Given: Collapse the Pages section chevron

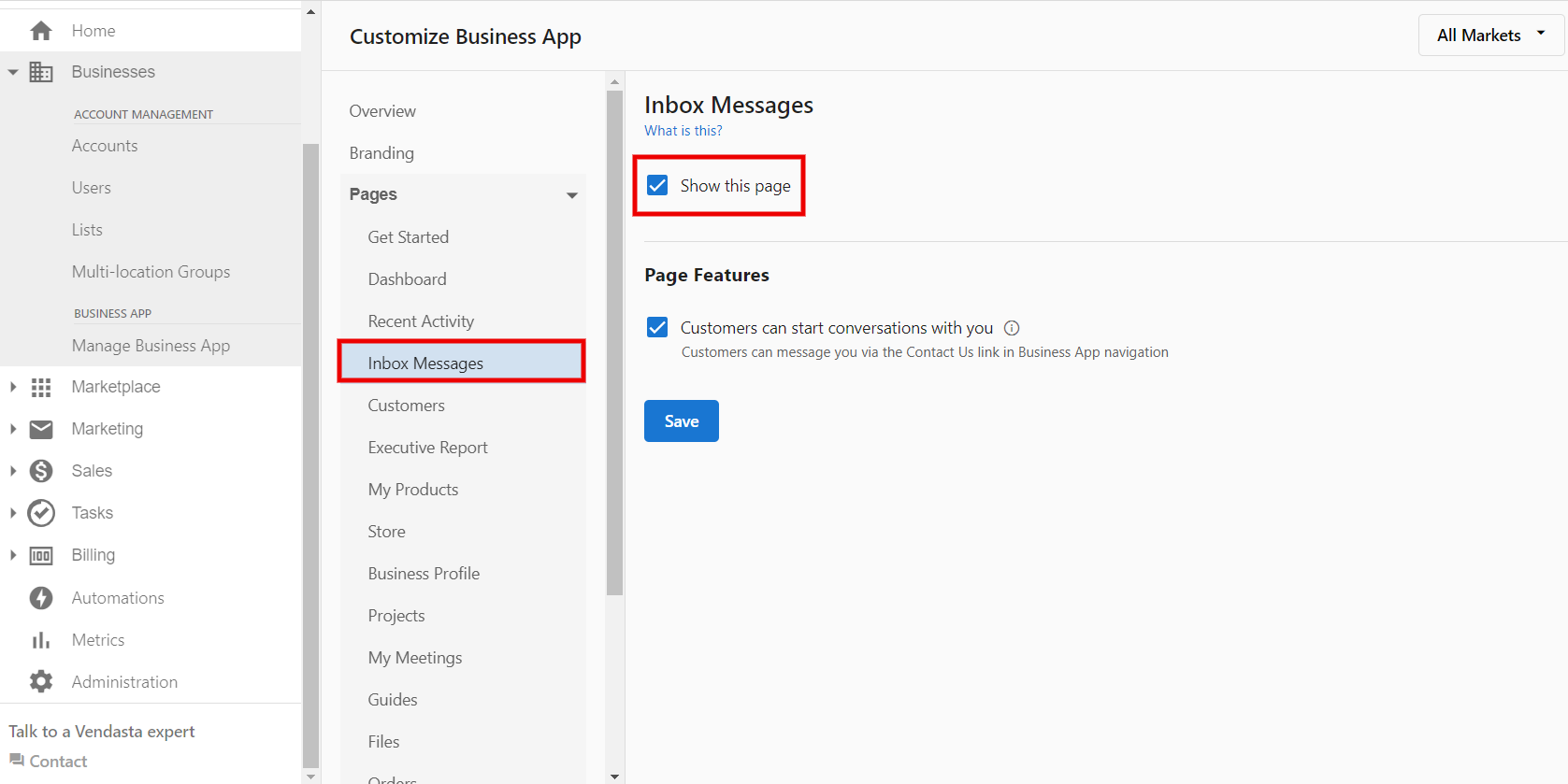Looking at the screenshot, I should (x=572, y=195).
